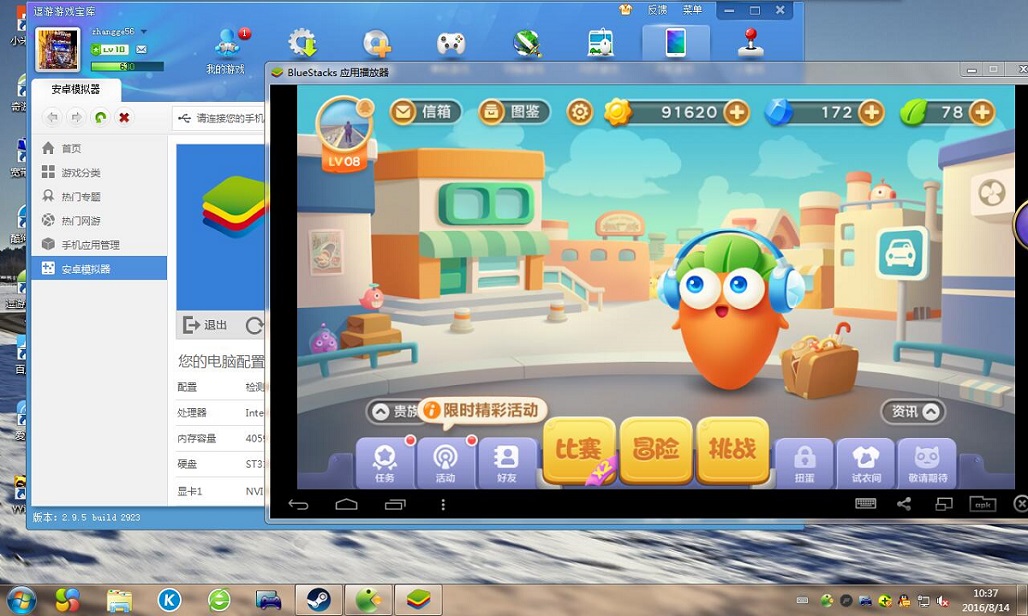Image resolution: width=1028 pixels, height=616 pixels.
Task: Open the username zhangge56 dropdown arrow
Action: [144, 31]
